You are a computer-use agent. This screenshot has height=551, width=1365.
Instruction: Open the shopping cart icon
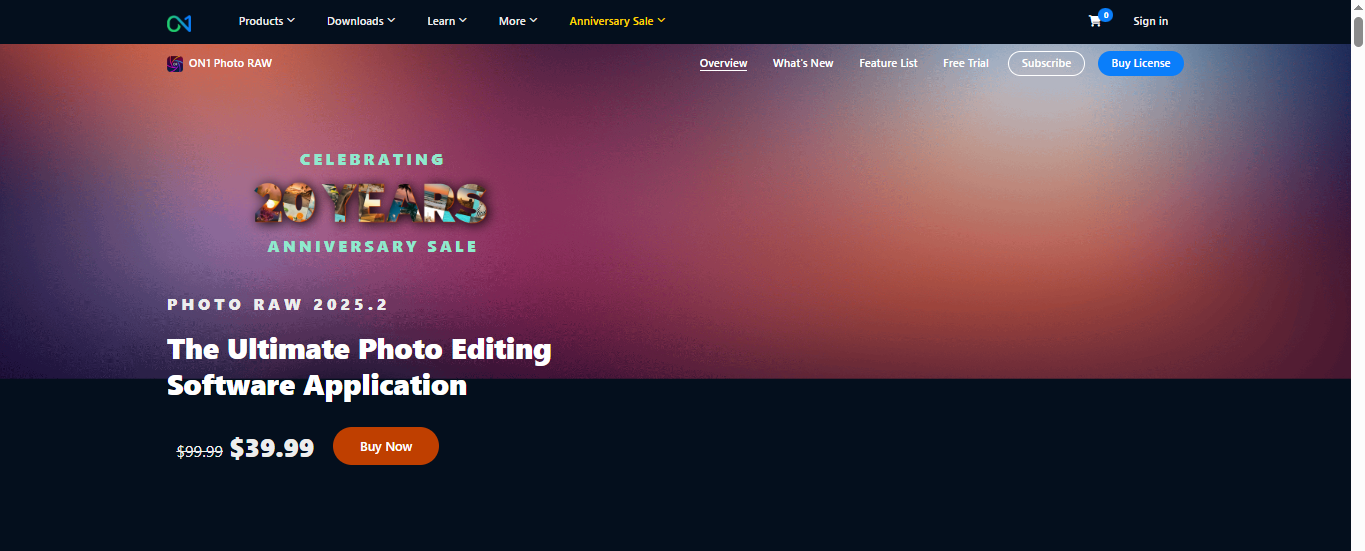[x=1095, y=21]
